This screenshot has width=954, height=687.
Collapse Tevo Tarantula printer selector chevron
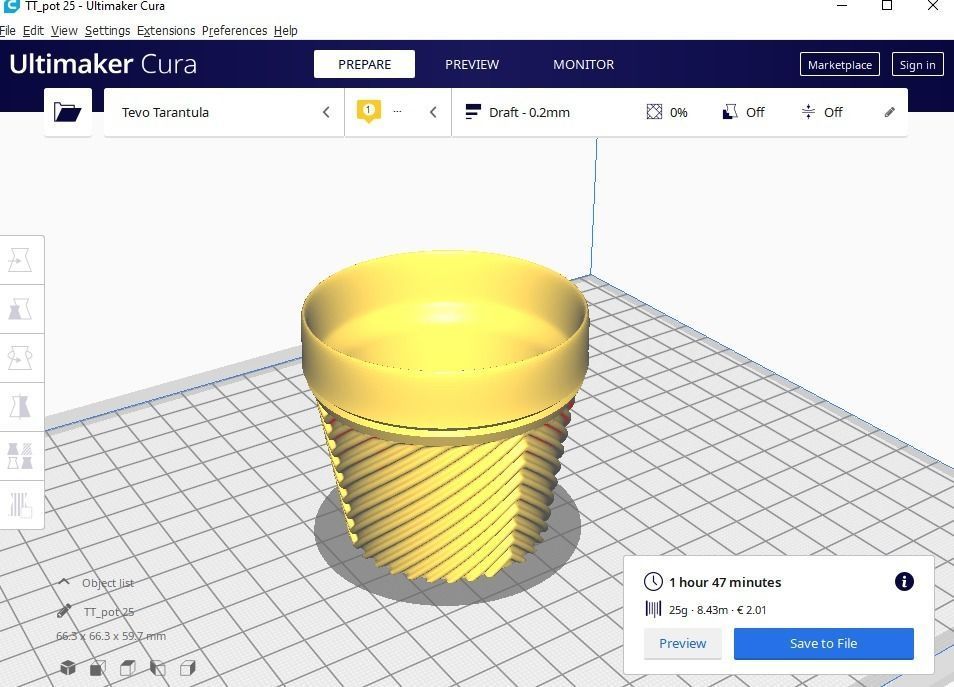pyautogui.click(x=326, y=112)
